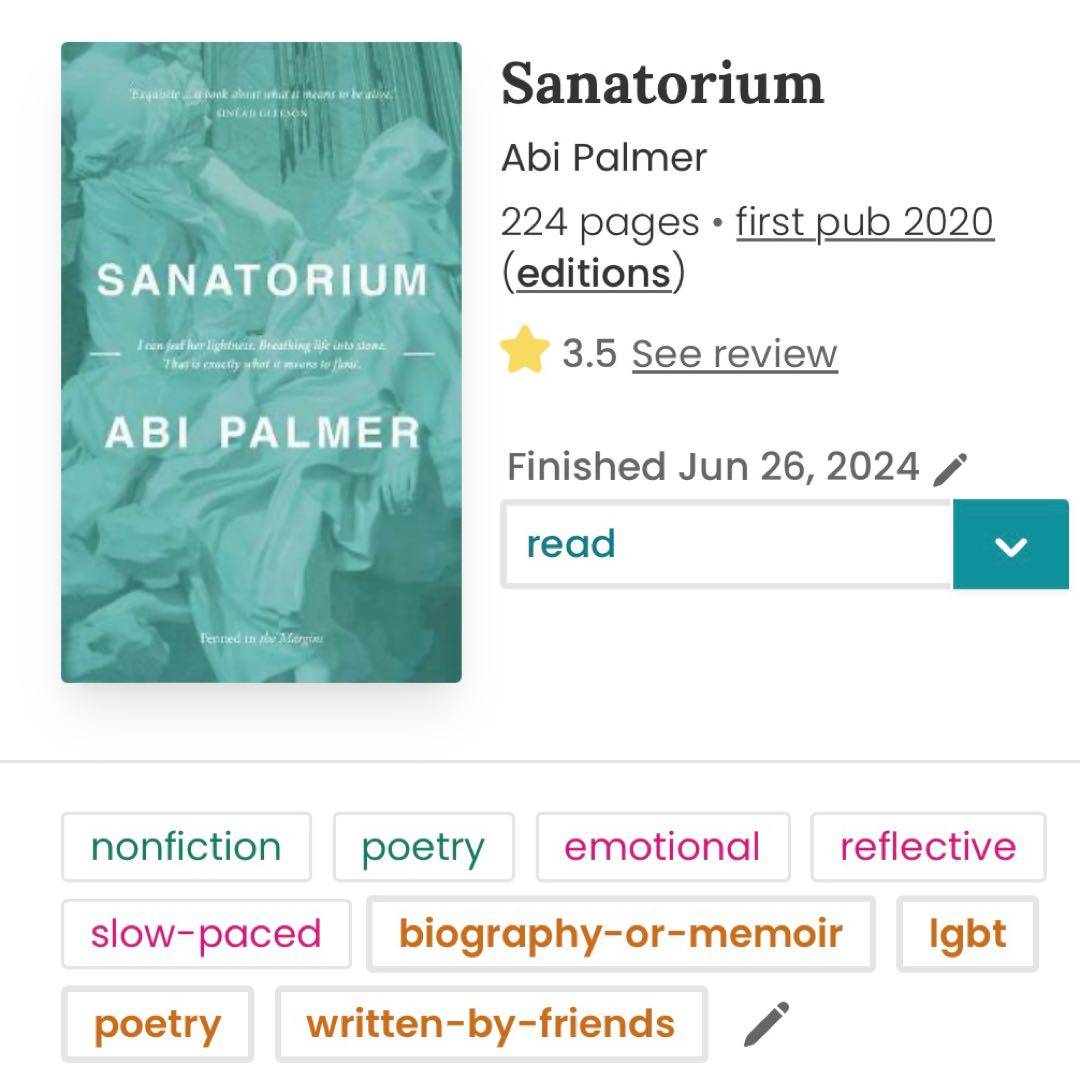Screen dimensions: 1080x1080
Task: Select the green poetry genre tag
Action: pyautogui.click(x=424, y=847)
